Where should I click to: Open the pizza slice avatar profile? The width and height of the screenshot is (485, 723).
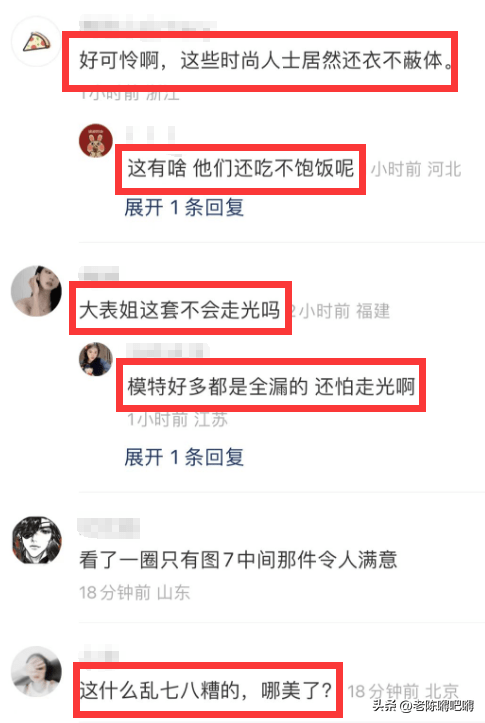click(36, 41)
